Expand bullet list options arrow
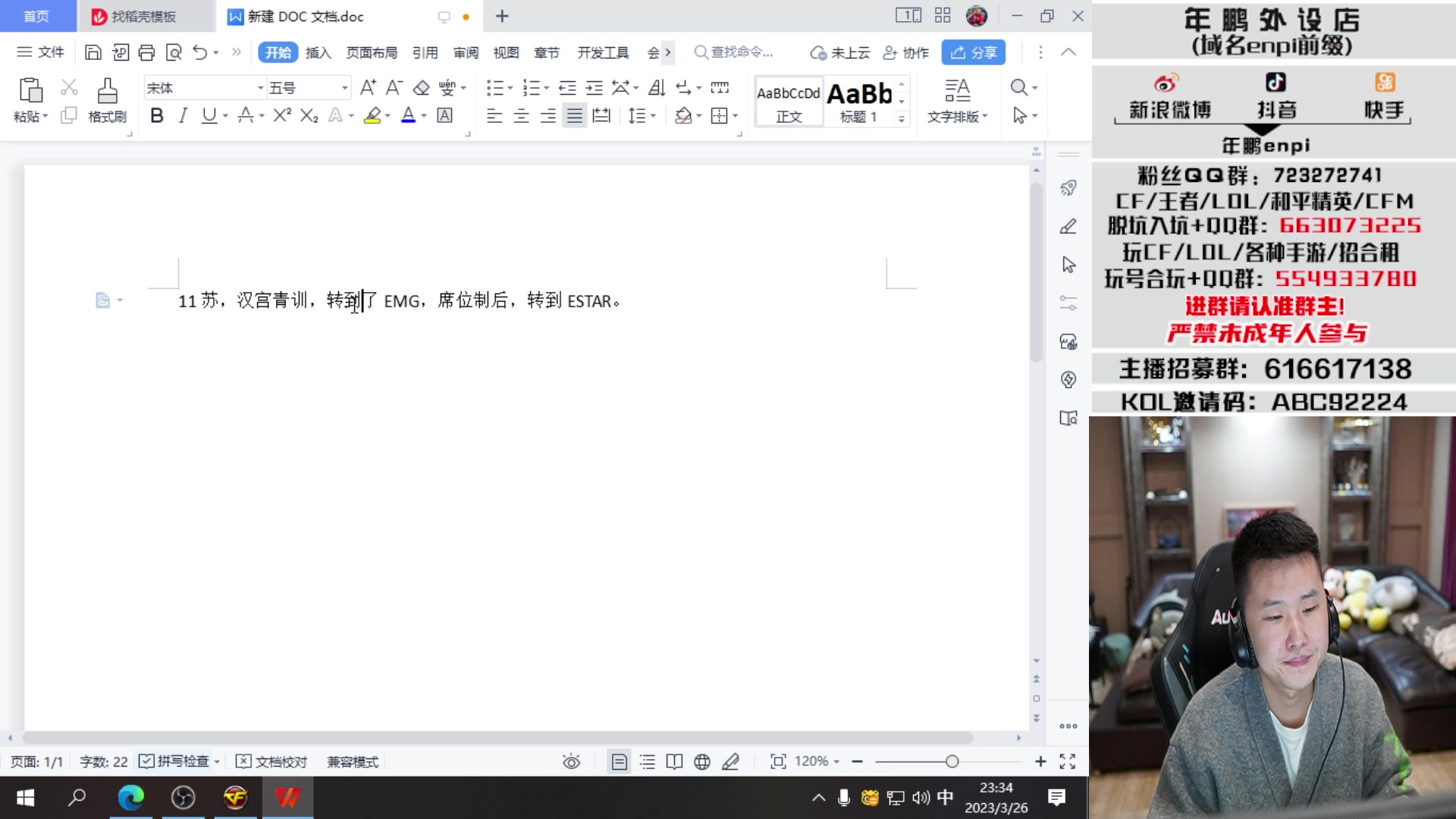 pyautogui.click(x=510, y=88)
